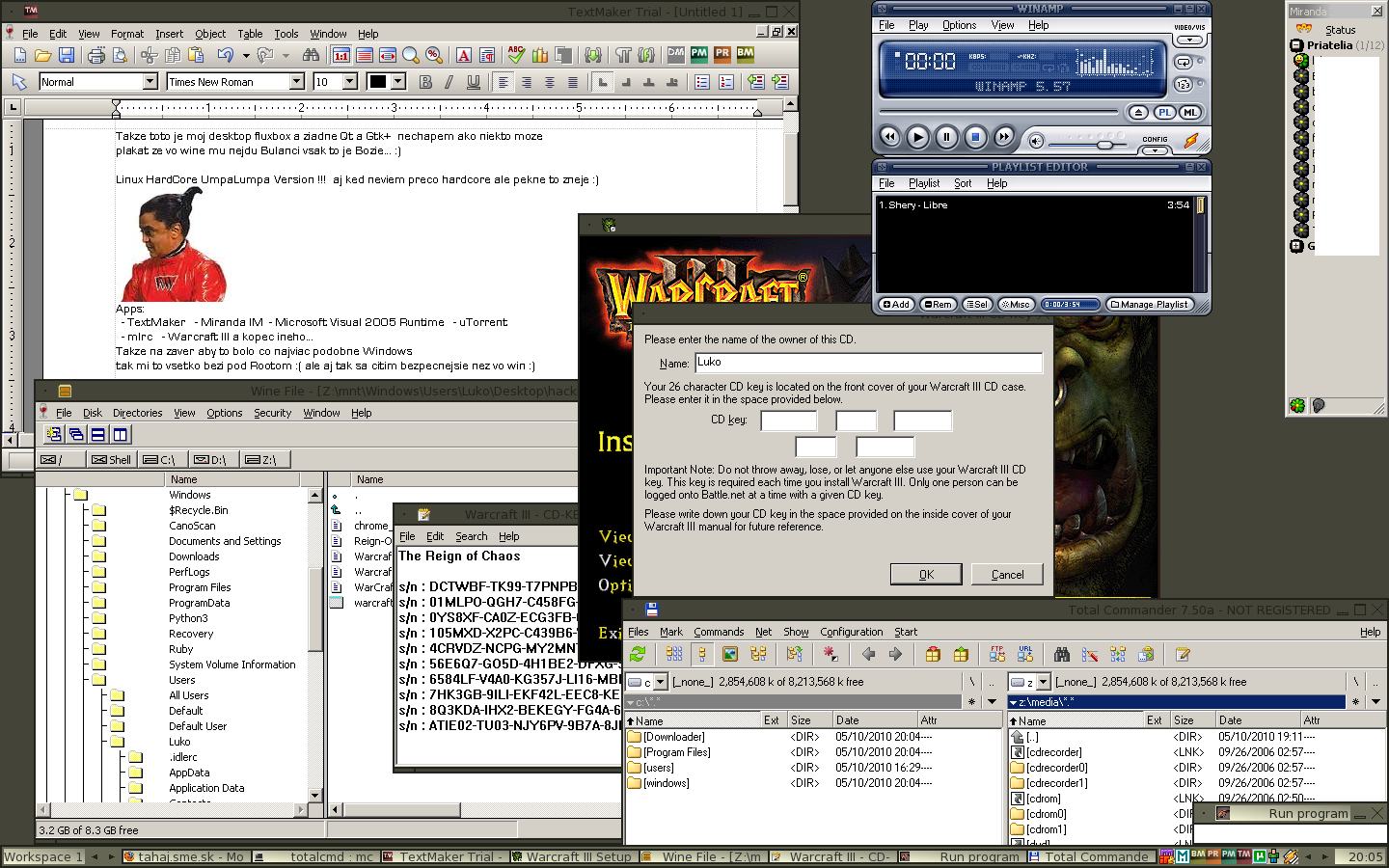Skip to next track in Winamp

(x=1004, y=138)
